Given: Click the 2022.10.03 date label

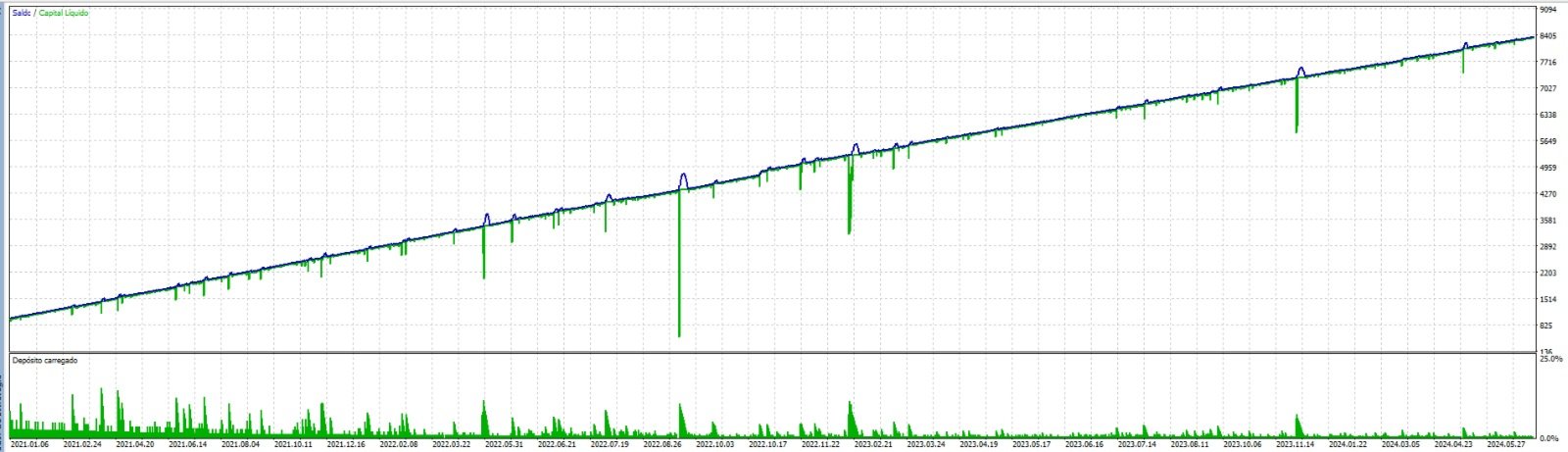Looking at the screenshot, I should pyautogui.click(x=715, y=444).
